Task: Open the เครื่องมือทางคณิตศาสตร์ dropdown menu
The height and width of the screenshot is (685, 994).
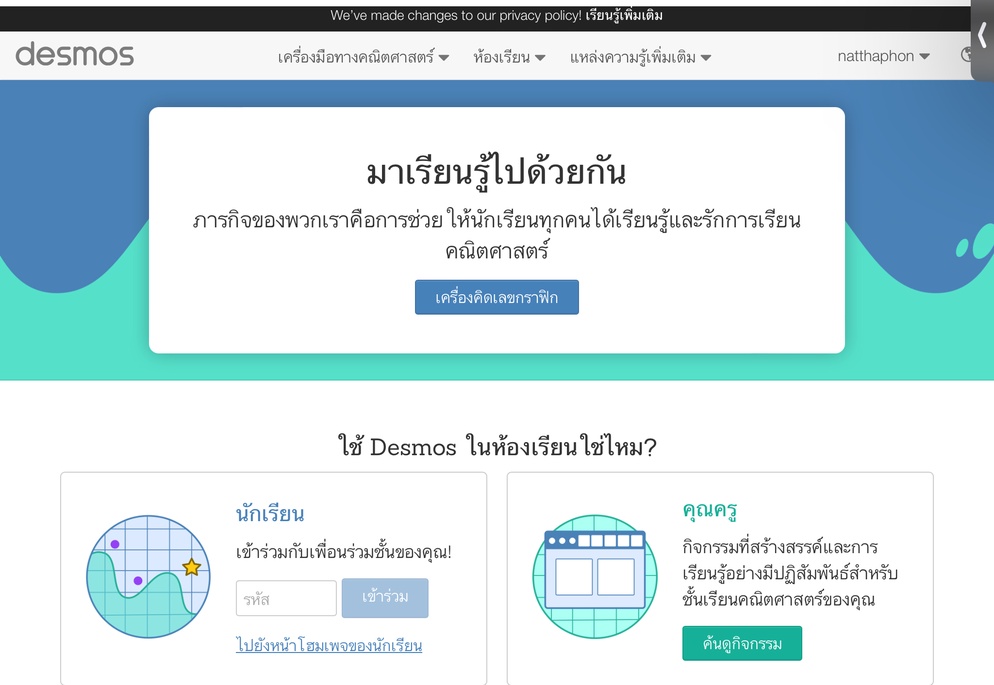Action: point(363,57)
